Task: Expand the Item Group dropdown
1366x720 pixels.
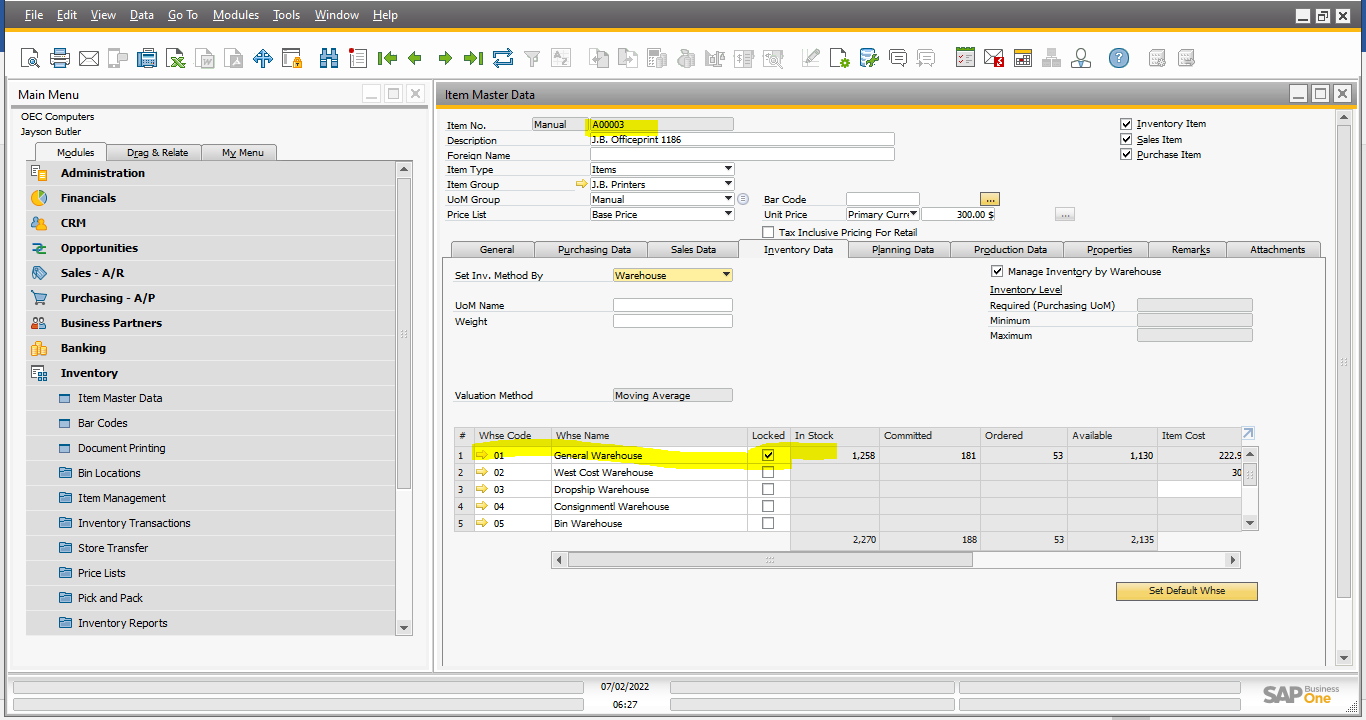Action: pos(728,184)
